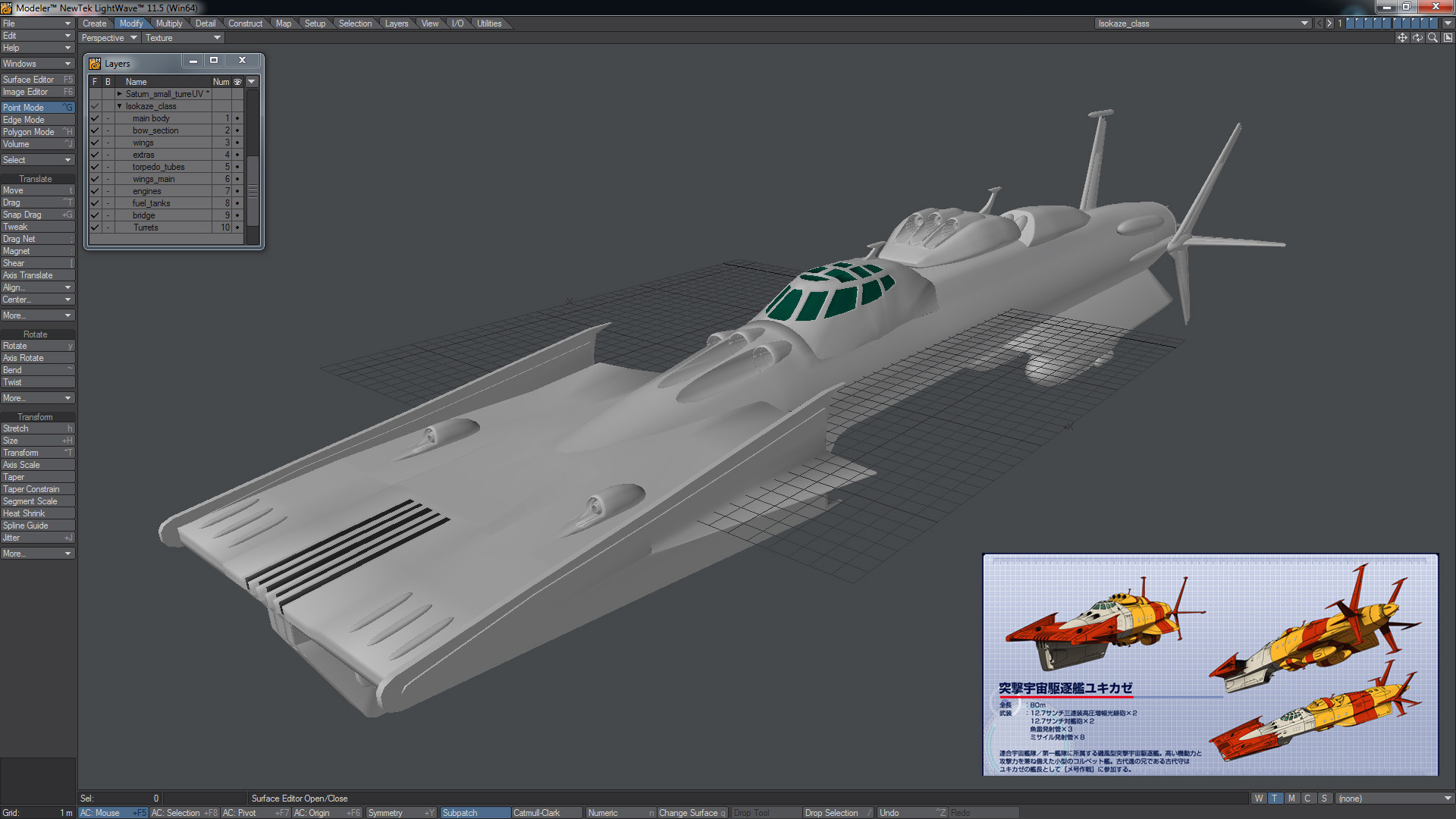Open the layer bank options dropdown arrow

point(1448,24)
